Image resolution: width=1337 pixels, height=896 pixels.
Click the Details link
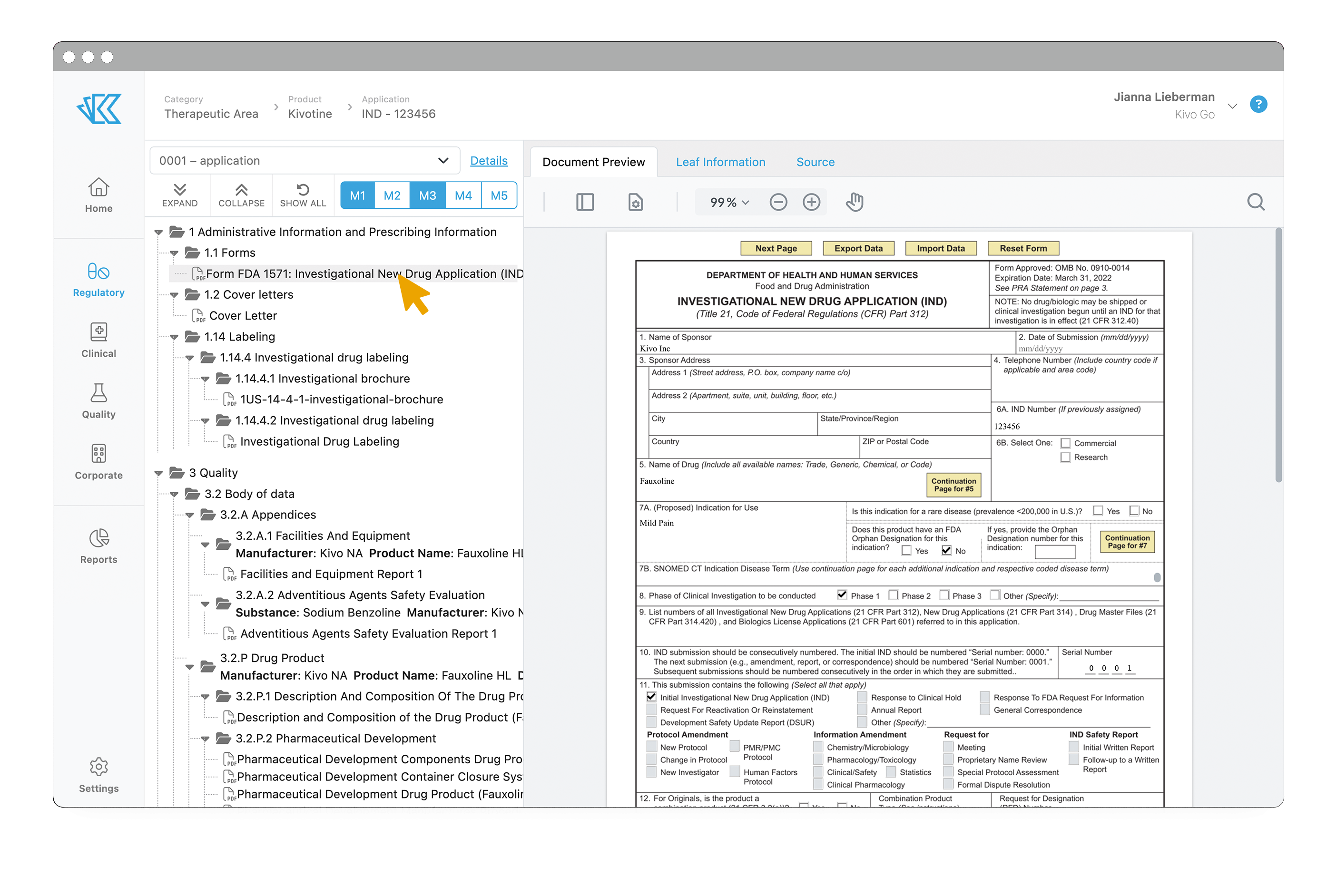pos(489,161)
